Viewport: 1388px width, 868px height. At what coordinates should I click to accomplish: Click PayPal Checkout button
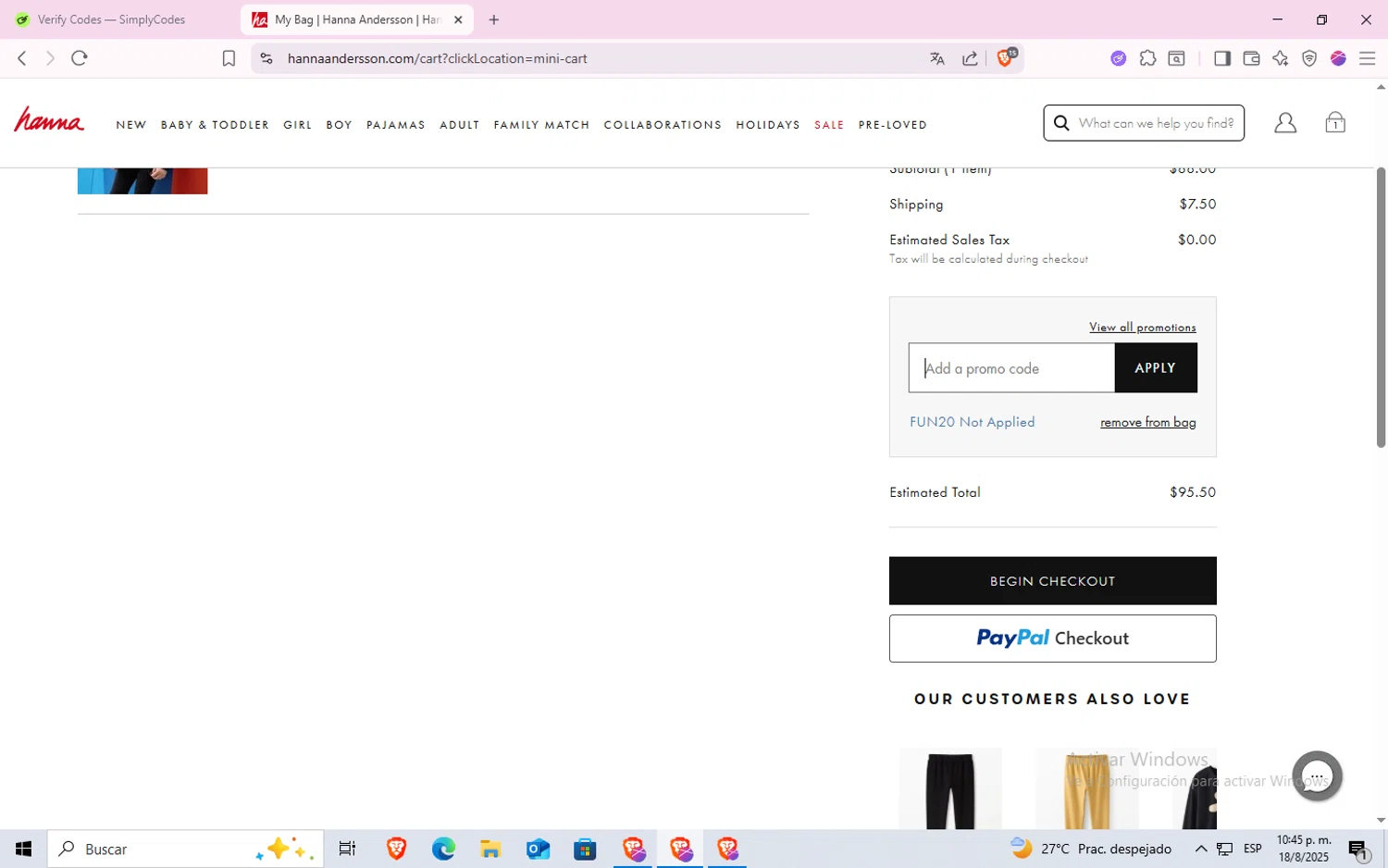[1053, 639]
